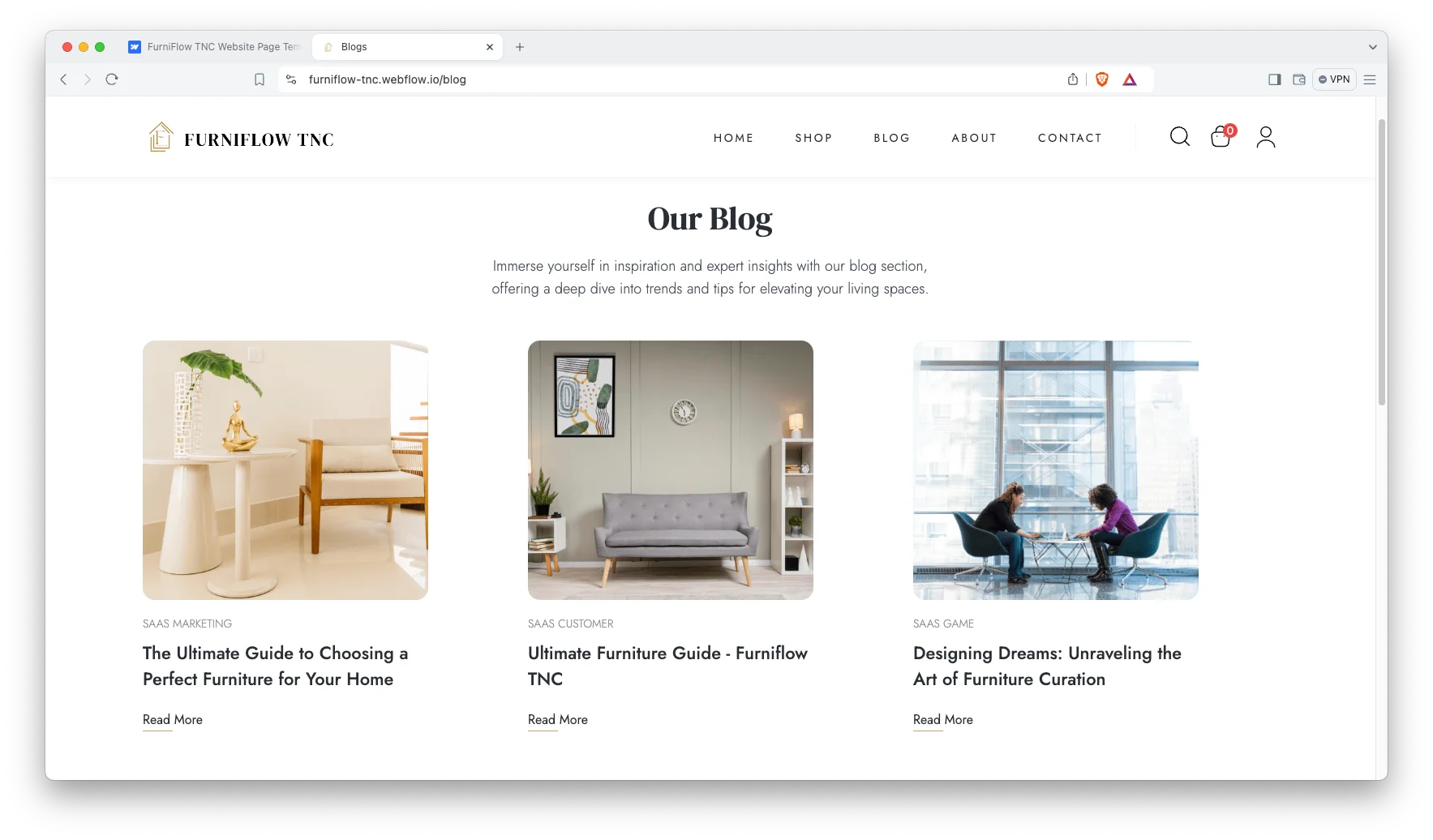
Task: Open the browser hamburger menu
Action: click(1370, 79)
